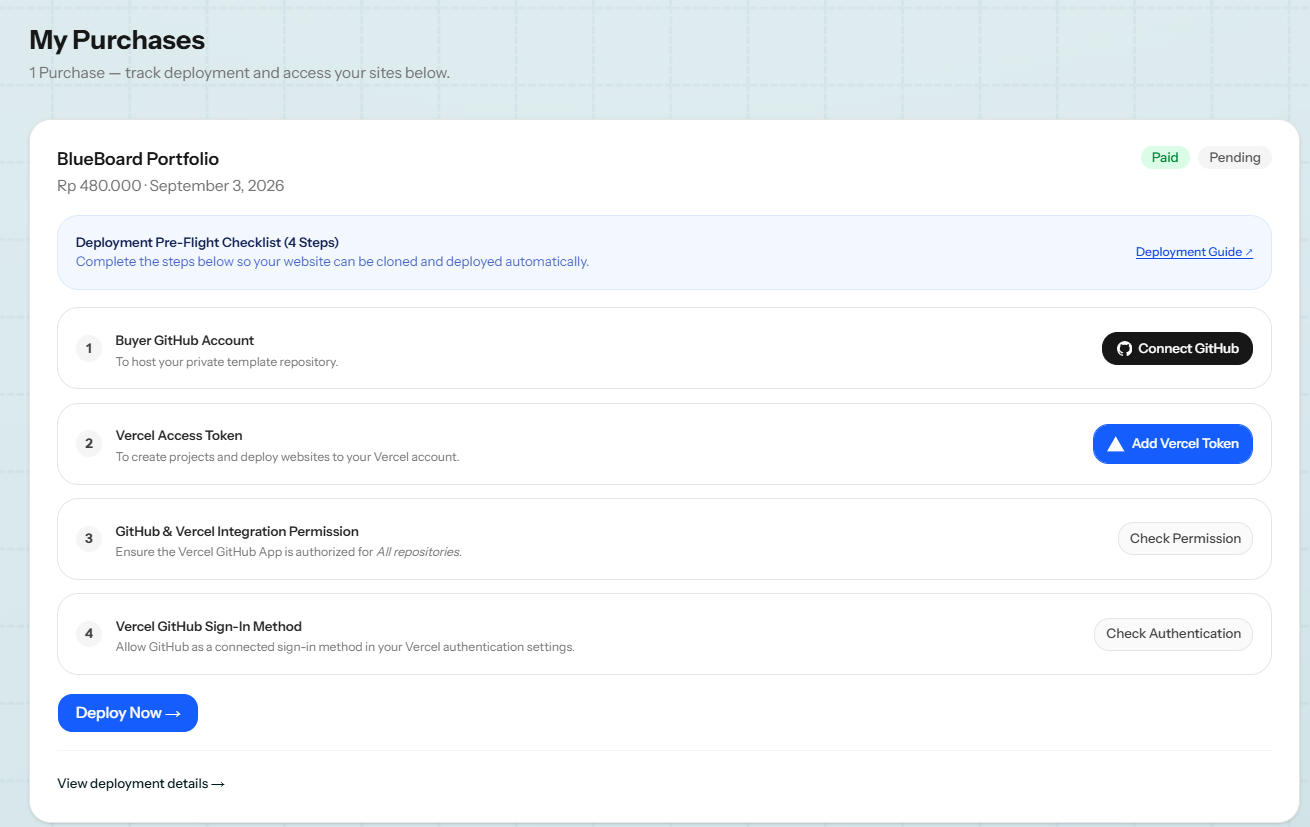Click GitHub & Vercel Integration Permission title
This screenshot has width=1310, height=827.
[x=237, y=532]
